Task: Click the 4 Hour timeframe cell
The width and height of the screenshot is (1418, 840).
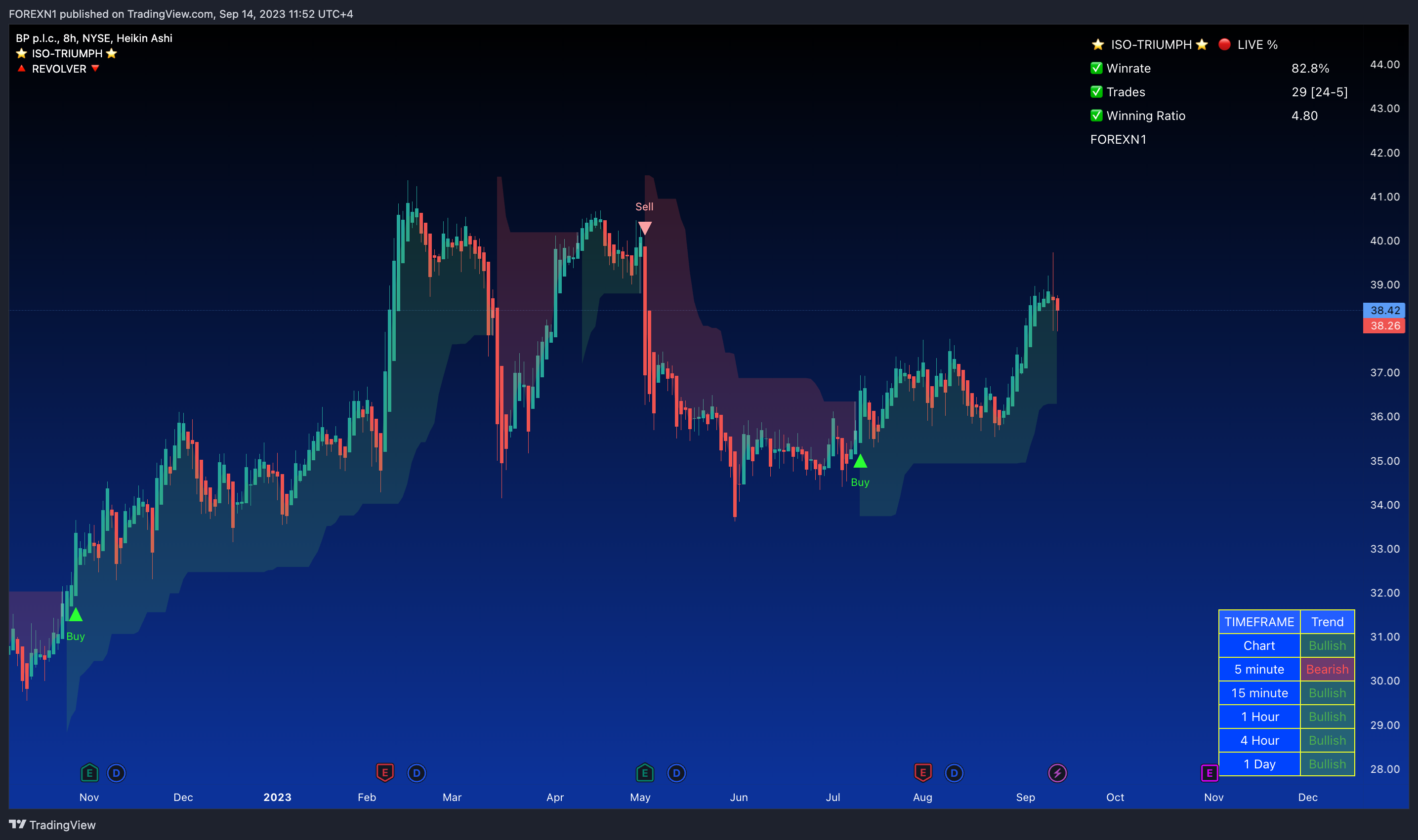Action: (x=1259, y=740)
